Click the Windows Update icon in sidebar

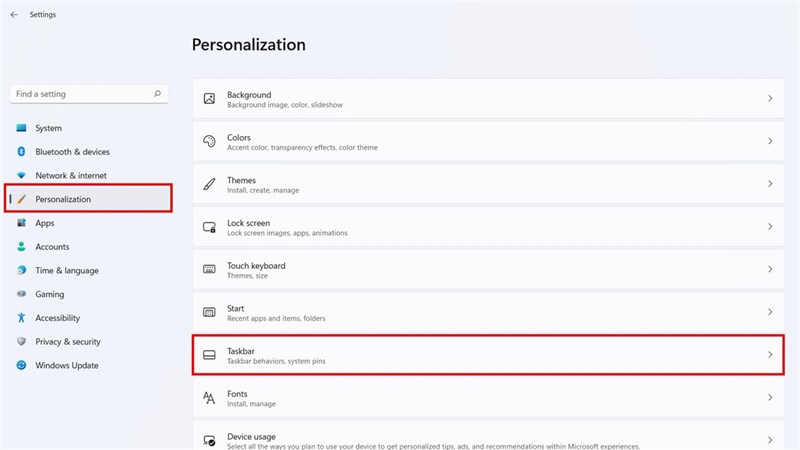point(21,365)
